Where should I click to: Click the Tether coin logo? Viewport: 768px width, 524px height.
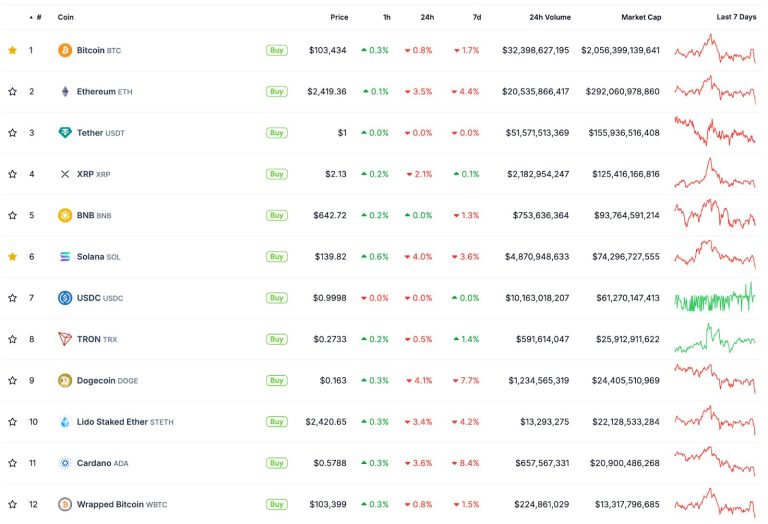point(65,133)
